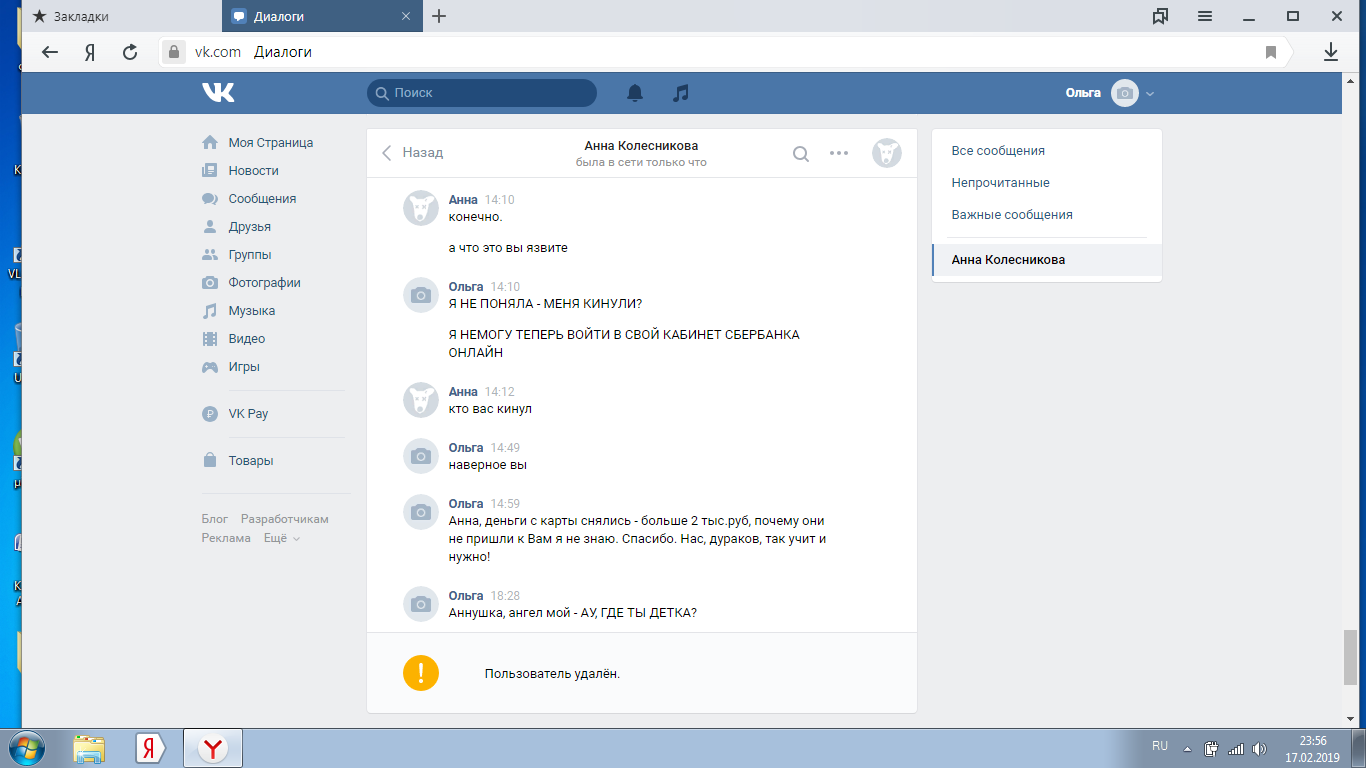Click the VK logo in header

pyautogui.click(x=218, y=92)
